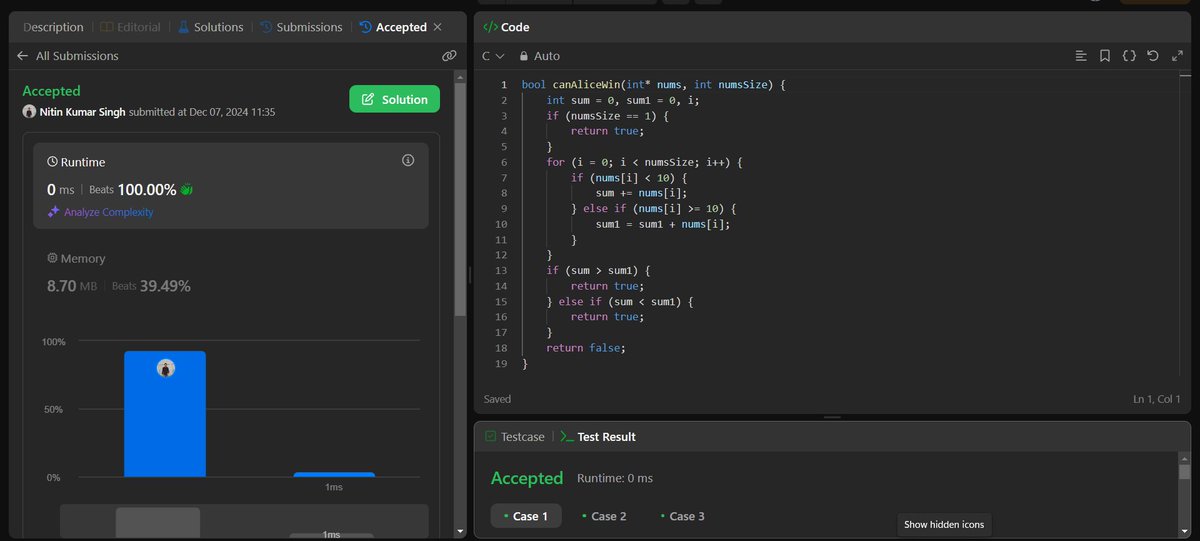Expand editor to fullscreen

pos(1177,56)
